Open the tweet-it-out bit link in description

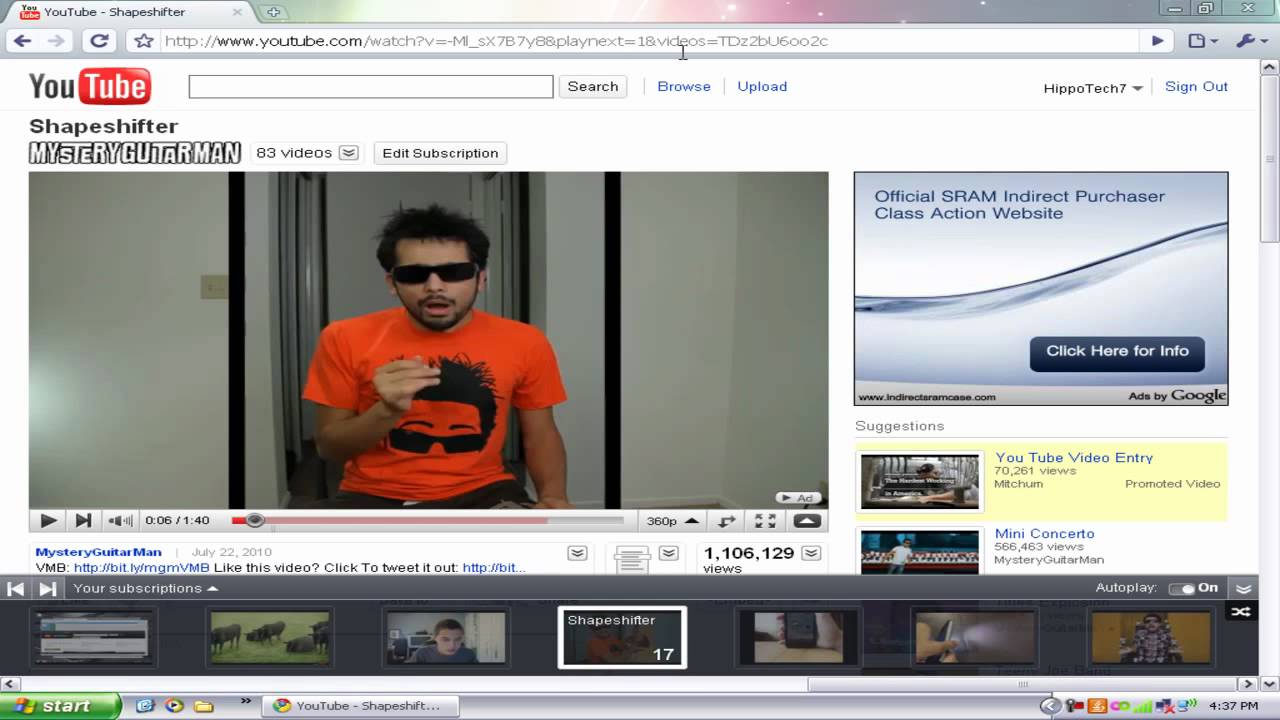coord(493,567)
